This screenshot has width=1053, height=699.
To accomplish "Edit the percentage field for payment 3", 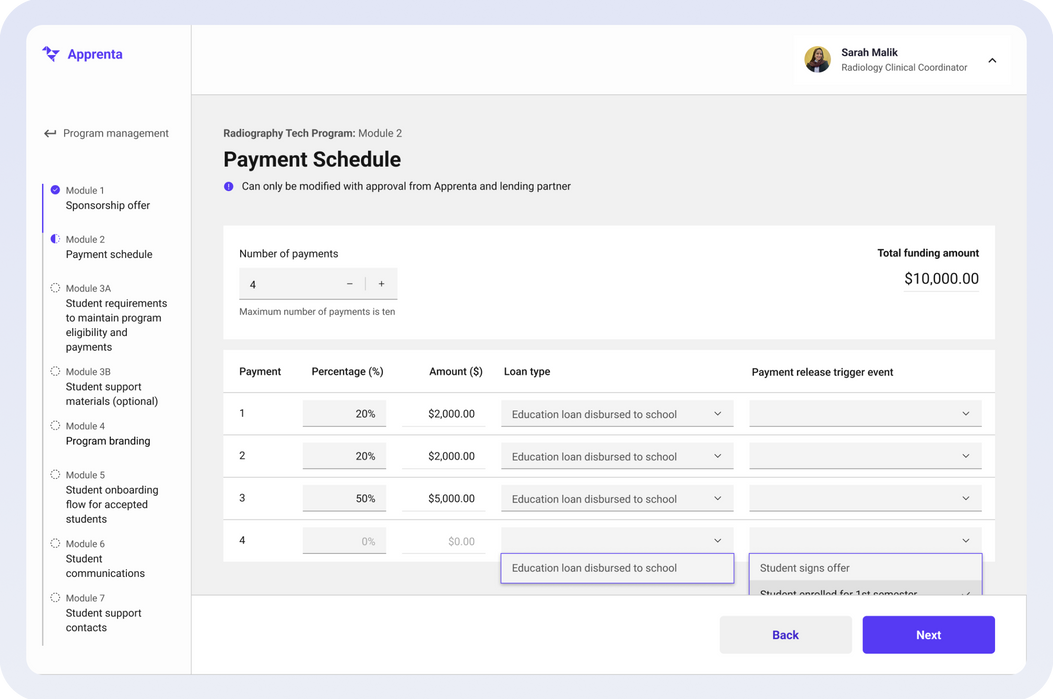I will (345, 498).
